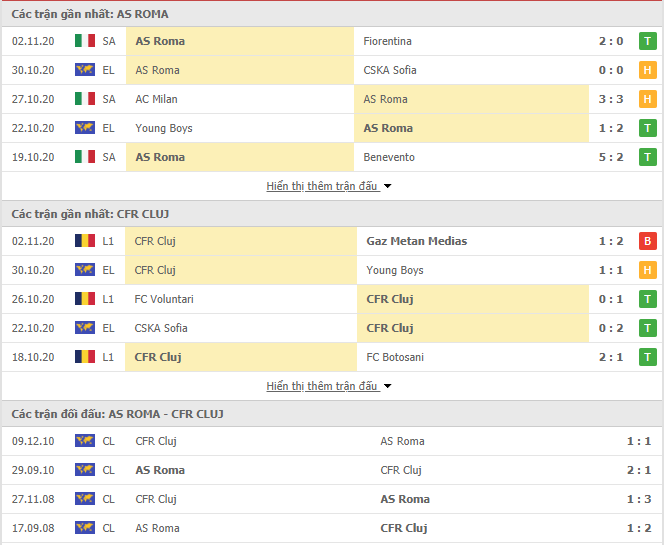This screenshot has height=545, width=664.
Task: Click the orange H badge for CSKA Sofia draw
Action: click(x=647, y=70)
